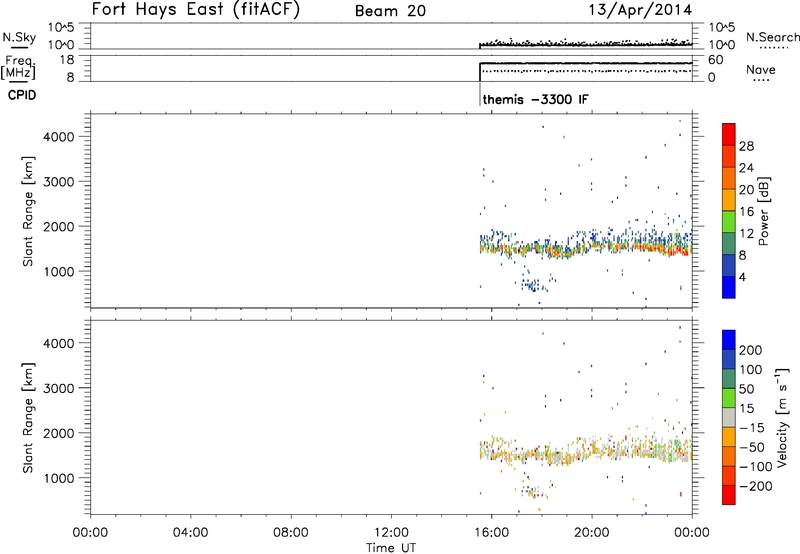Click the "Time UT" axis title
Image resolution: width=800 pixels, height=554 pixels.
[x=391, y=547]
